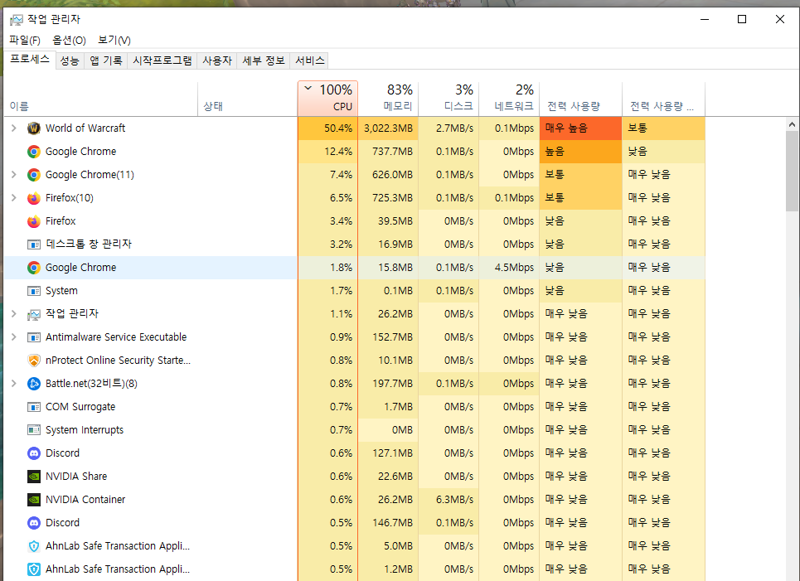Open the 옵션(O) menu
Image resolution: width=800 pixels, height=581 pixels.
tap(69, 40)
